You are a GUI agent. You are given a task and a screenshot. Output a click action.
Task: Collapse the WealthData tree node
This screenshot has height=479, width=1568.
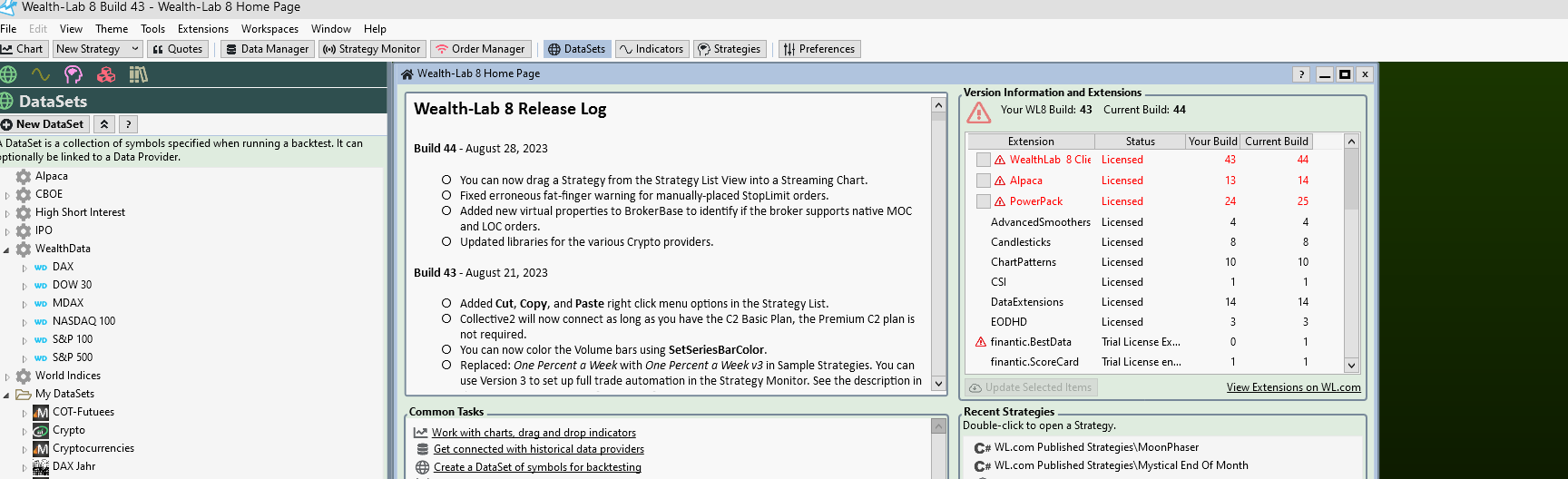[7, 249]
